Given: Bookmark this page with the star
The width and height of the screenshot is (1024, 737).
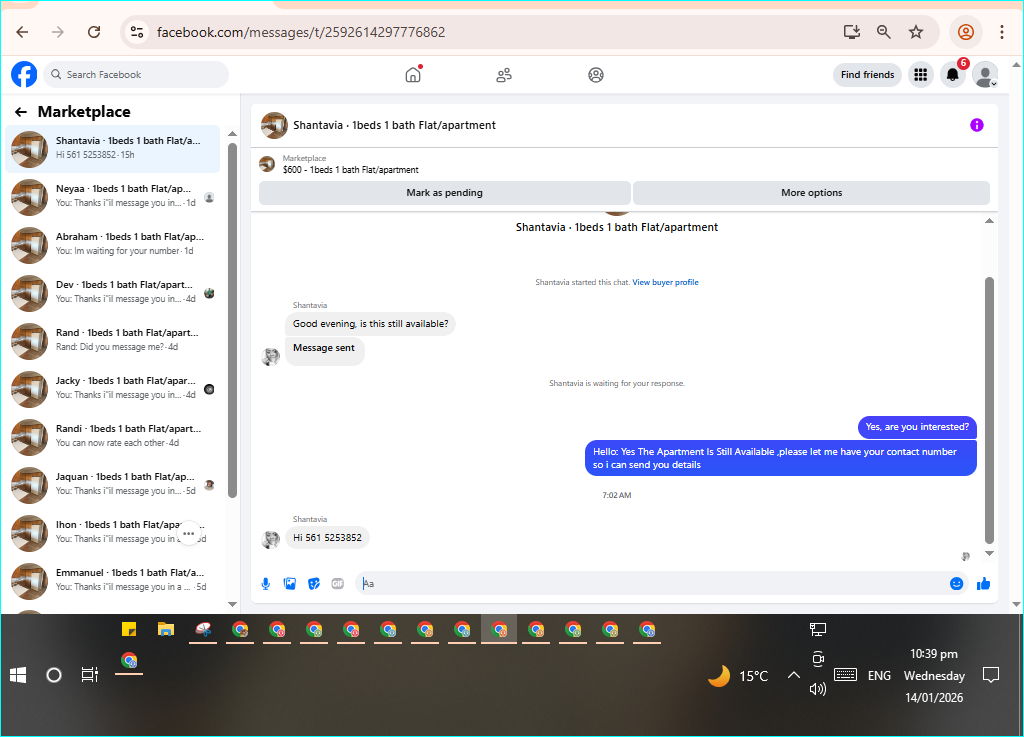Looking at the screenshot, I should (x=916, y=32).
